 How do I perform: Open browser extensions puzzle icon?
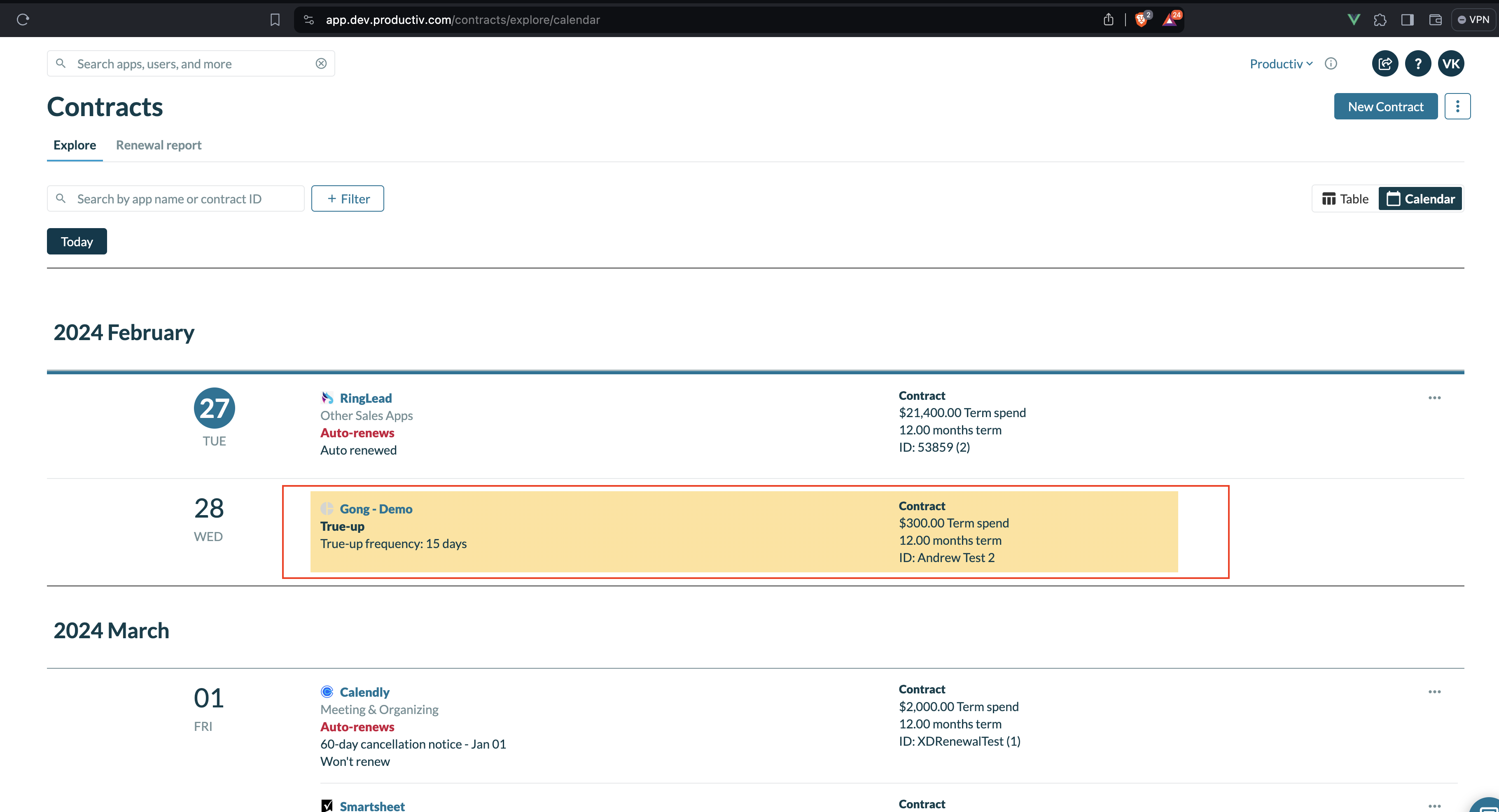(x=1380, y=20)
